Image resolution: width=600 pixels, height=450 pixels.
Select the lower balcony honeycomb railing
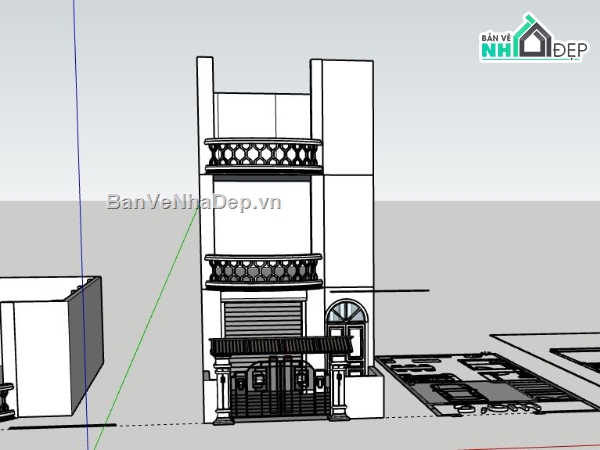[264, 270]
